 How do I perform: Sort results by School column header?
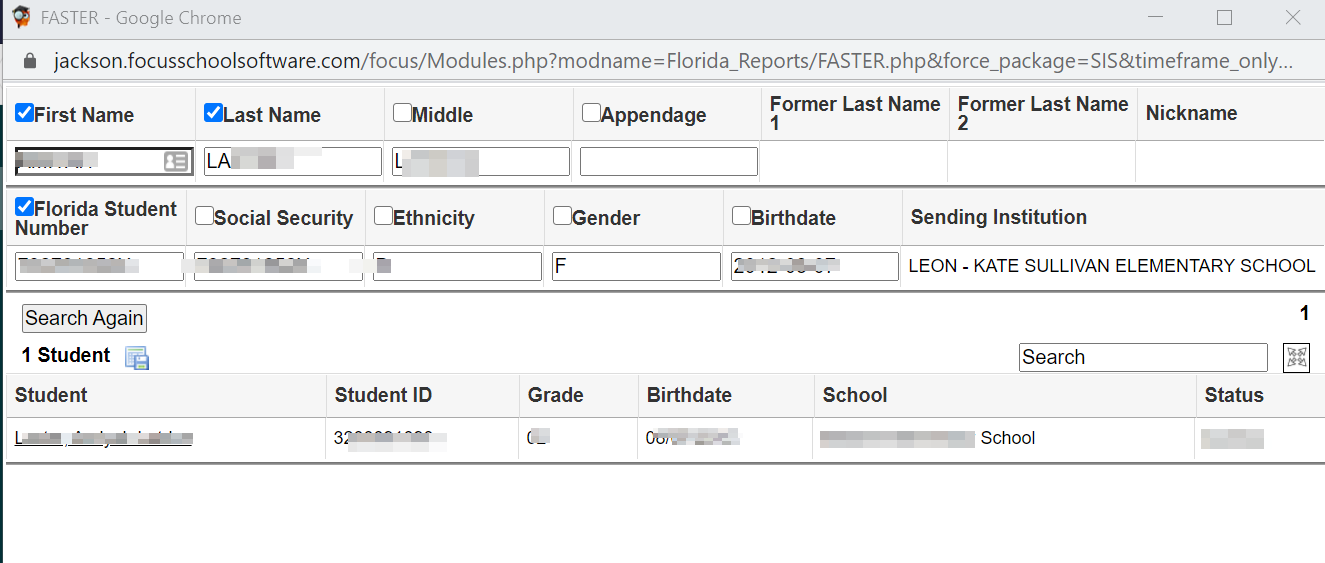coord(855,395)
